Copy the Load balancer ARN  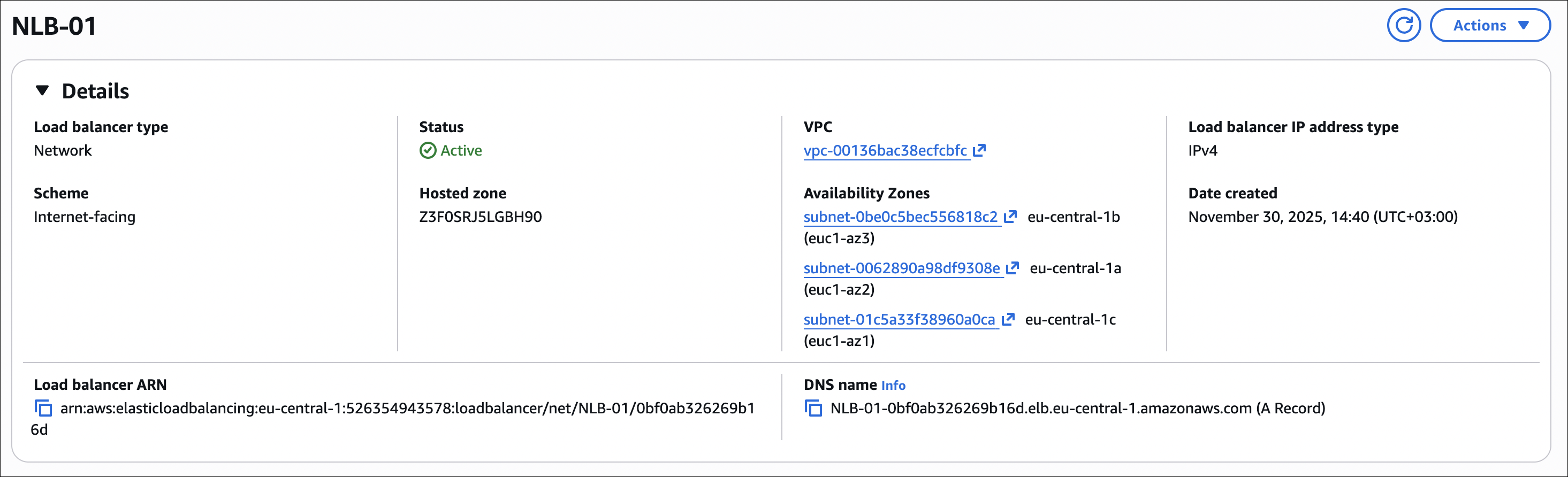tap(43, 408)
